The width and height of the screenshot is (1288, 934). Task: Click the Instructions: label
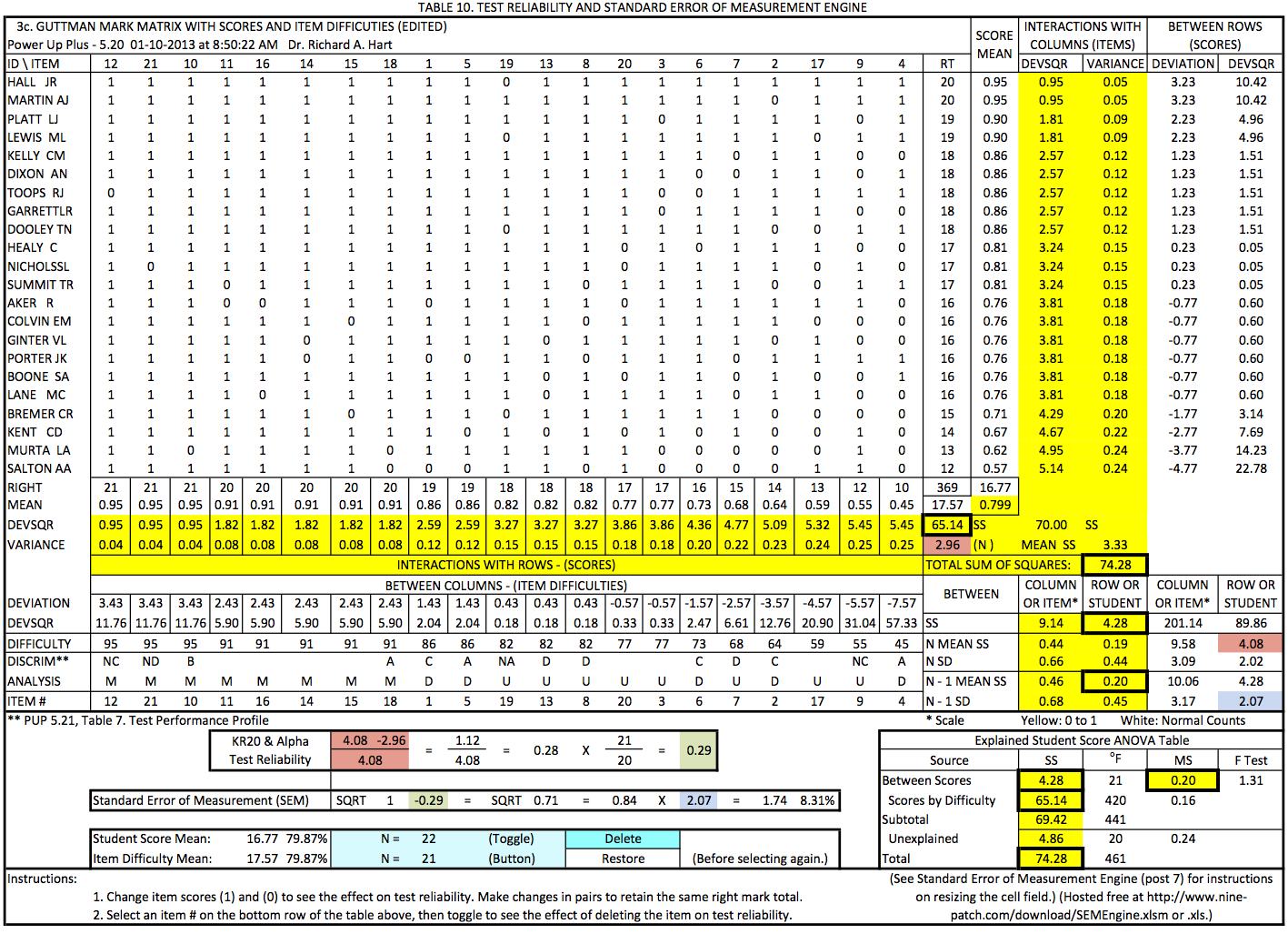[42, 879]
